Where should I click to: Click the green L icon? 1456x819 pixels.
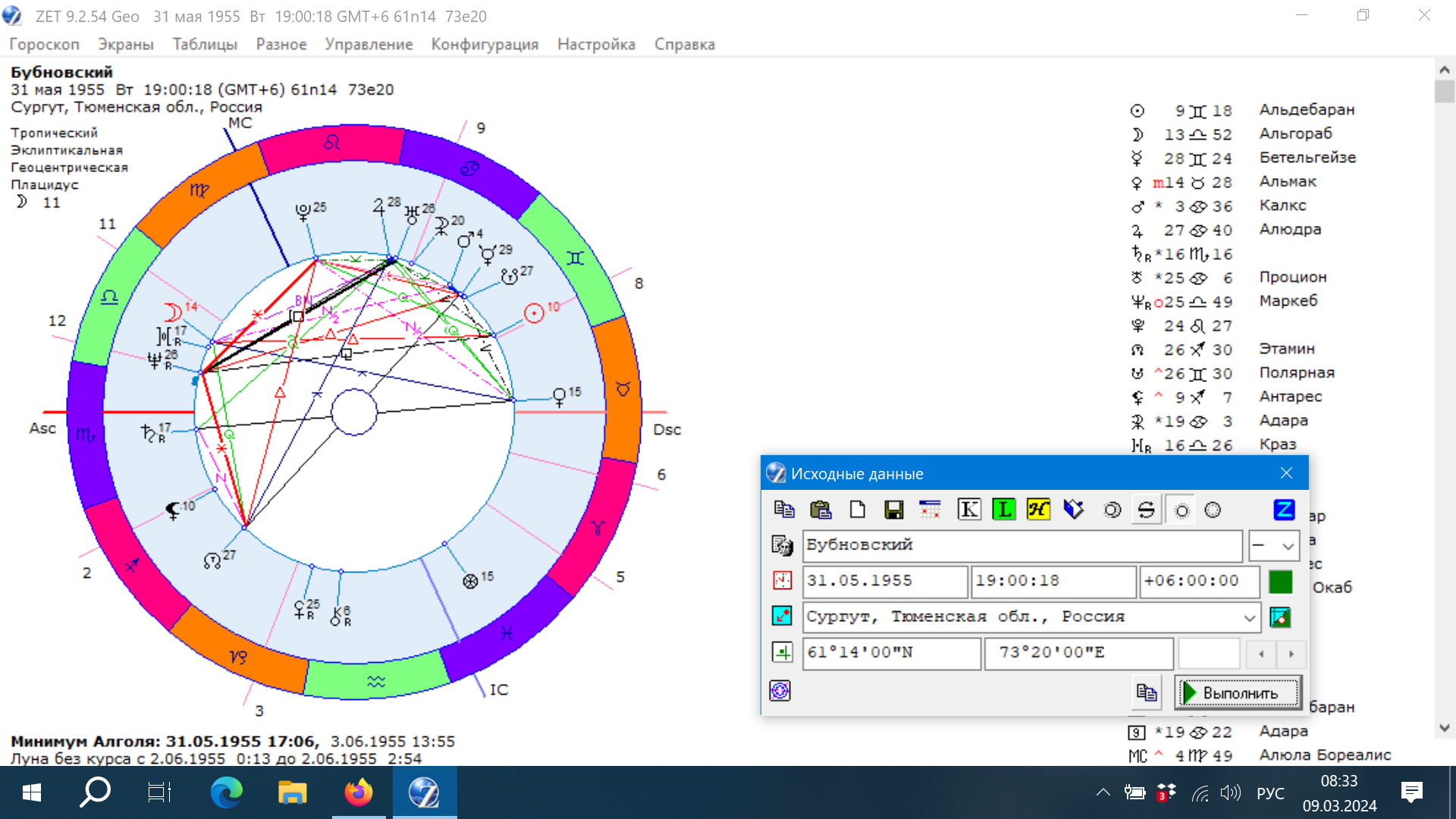tap(1003, 510)
